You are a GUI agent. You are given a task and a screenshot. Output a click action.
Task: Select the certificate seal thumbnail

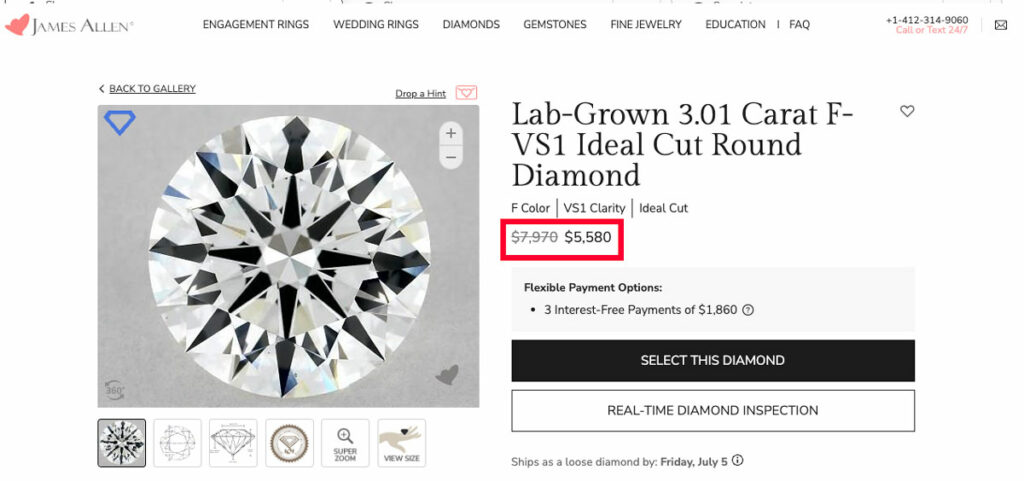tap(289, 443)
